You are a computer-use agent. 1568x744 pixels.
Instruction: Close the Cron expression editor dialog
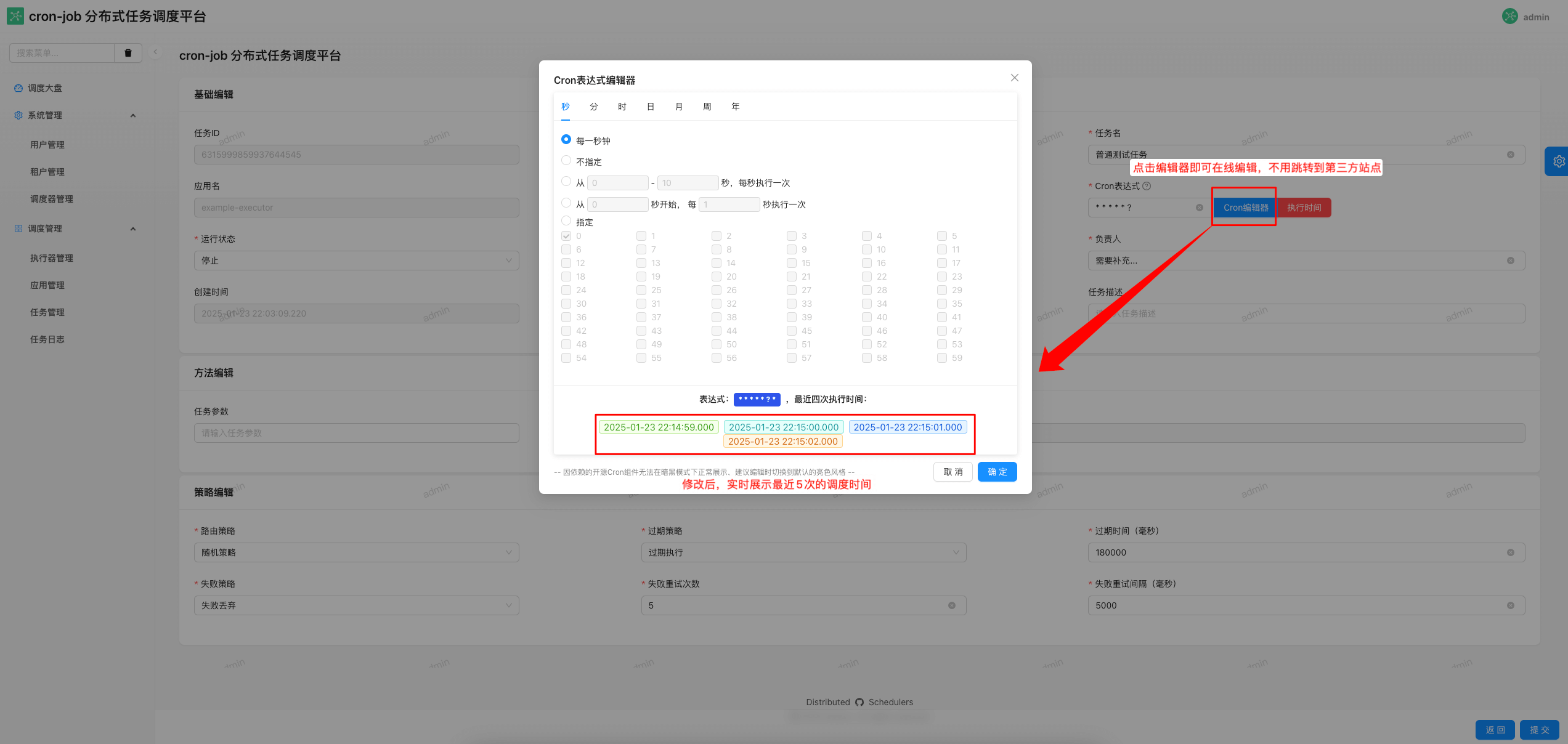pos(1015,78)
